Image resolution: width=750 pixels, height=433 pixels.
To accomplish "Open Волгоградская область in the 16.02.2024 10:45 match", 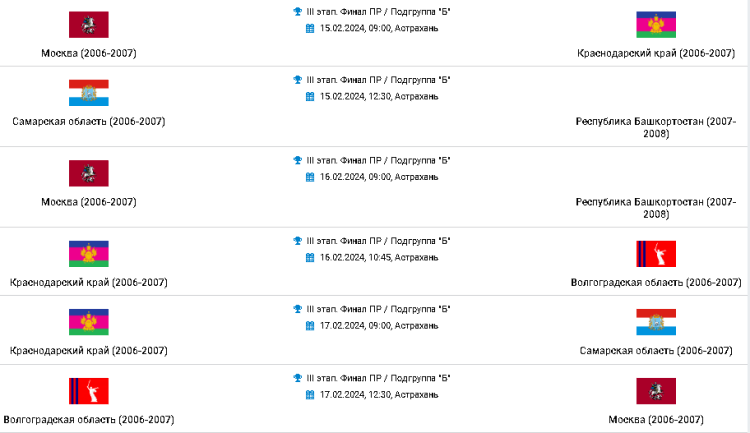I will 655,282.
